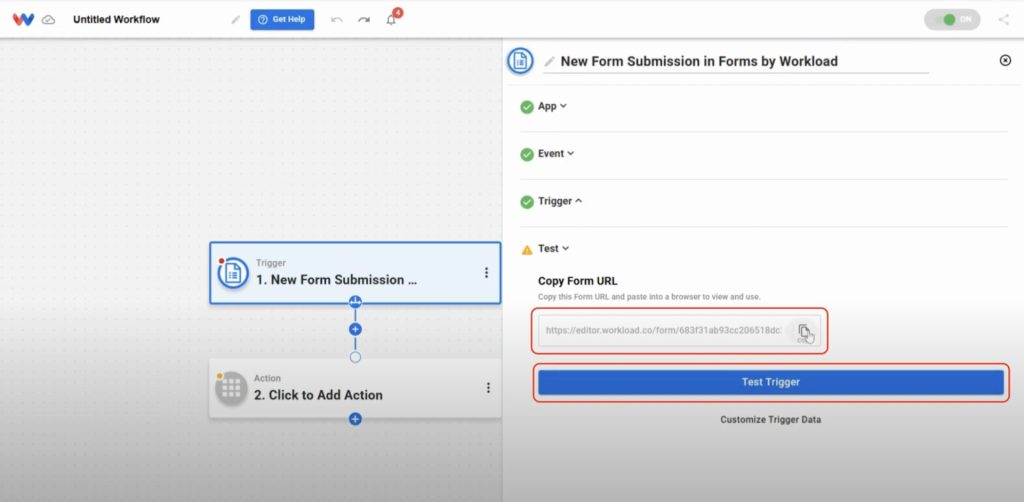This screenshot has height=502, width=1024.
Task: Click pencil icon to rename Untitled Workflow
Action: (236, 20)
